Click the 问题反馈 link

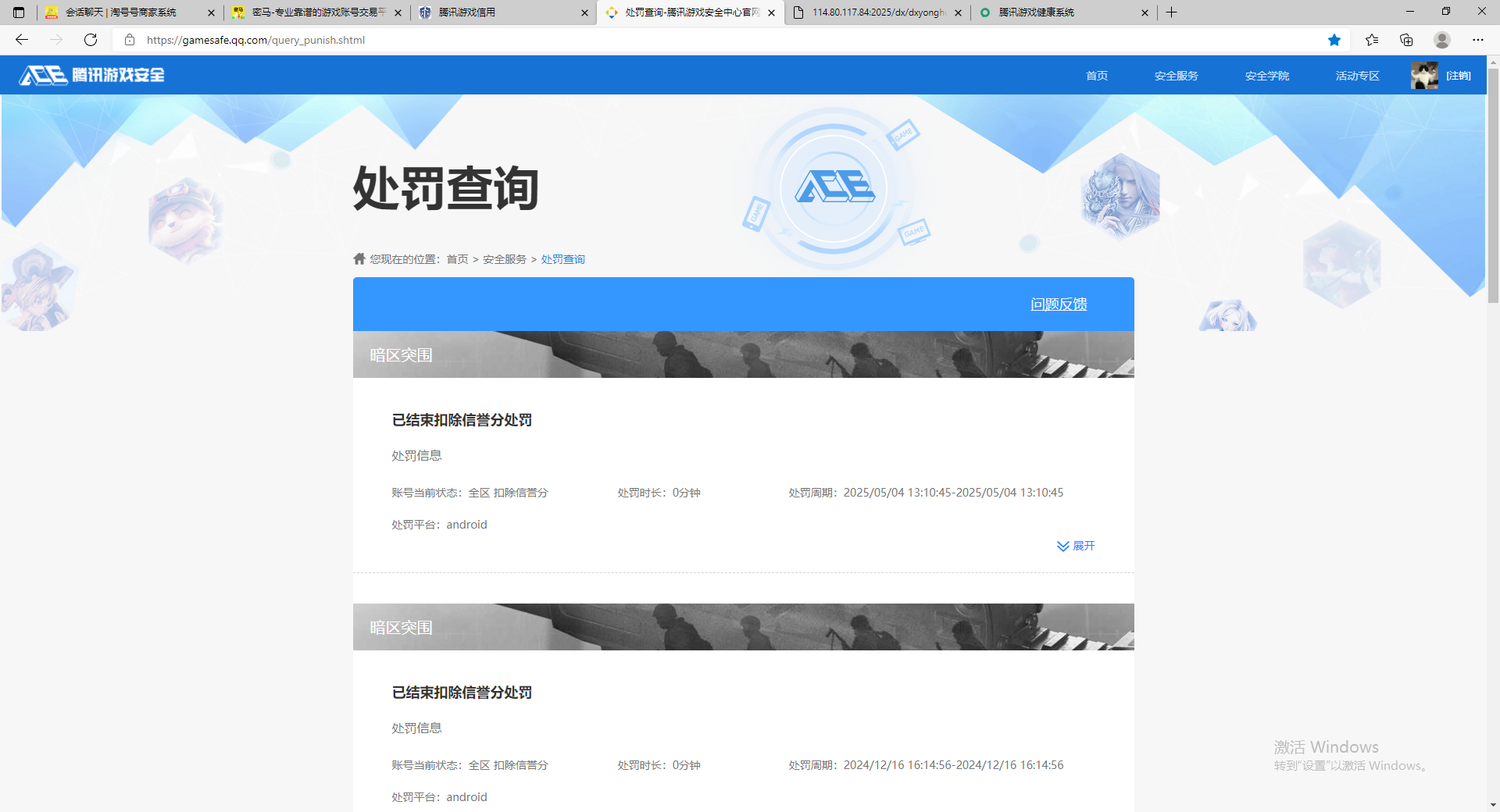pyautogui.click(x=1059, y=304)
